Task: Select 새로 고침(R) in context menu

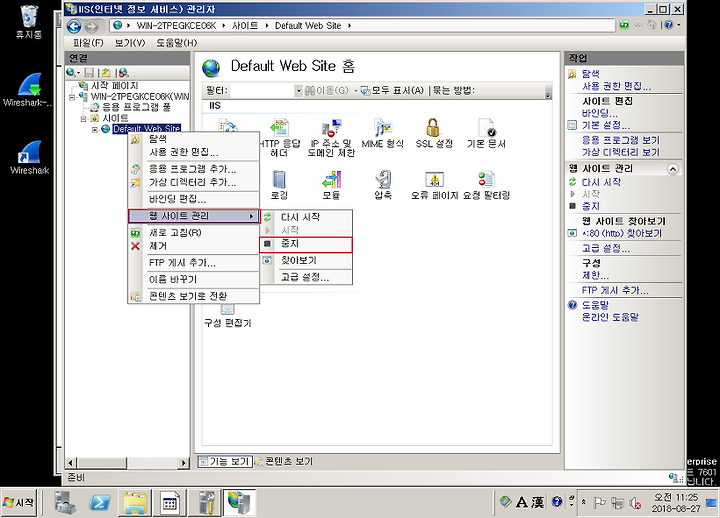Action: (x=194, y=233)
